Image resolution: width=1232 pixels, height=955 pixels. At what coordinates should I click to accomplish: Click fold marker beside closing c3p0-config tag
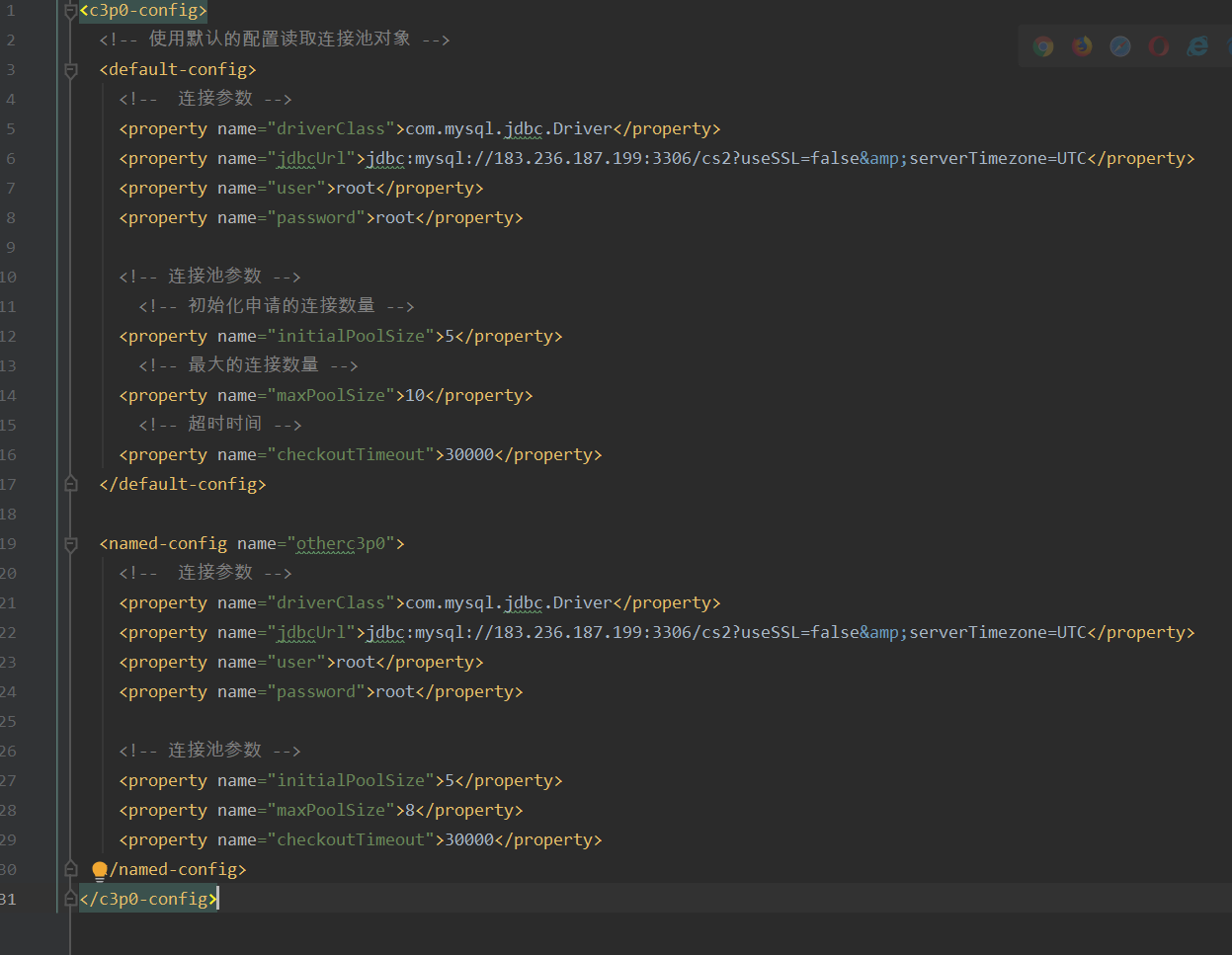point(70,898)
